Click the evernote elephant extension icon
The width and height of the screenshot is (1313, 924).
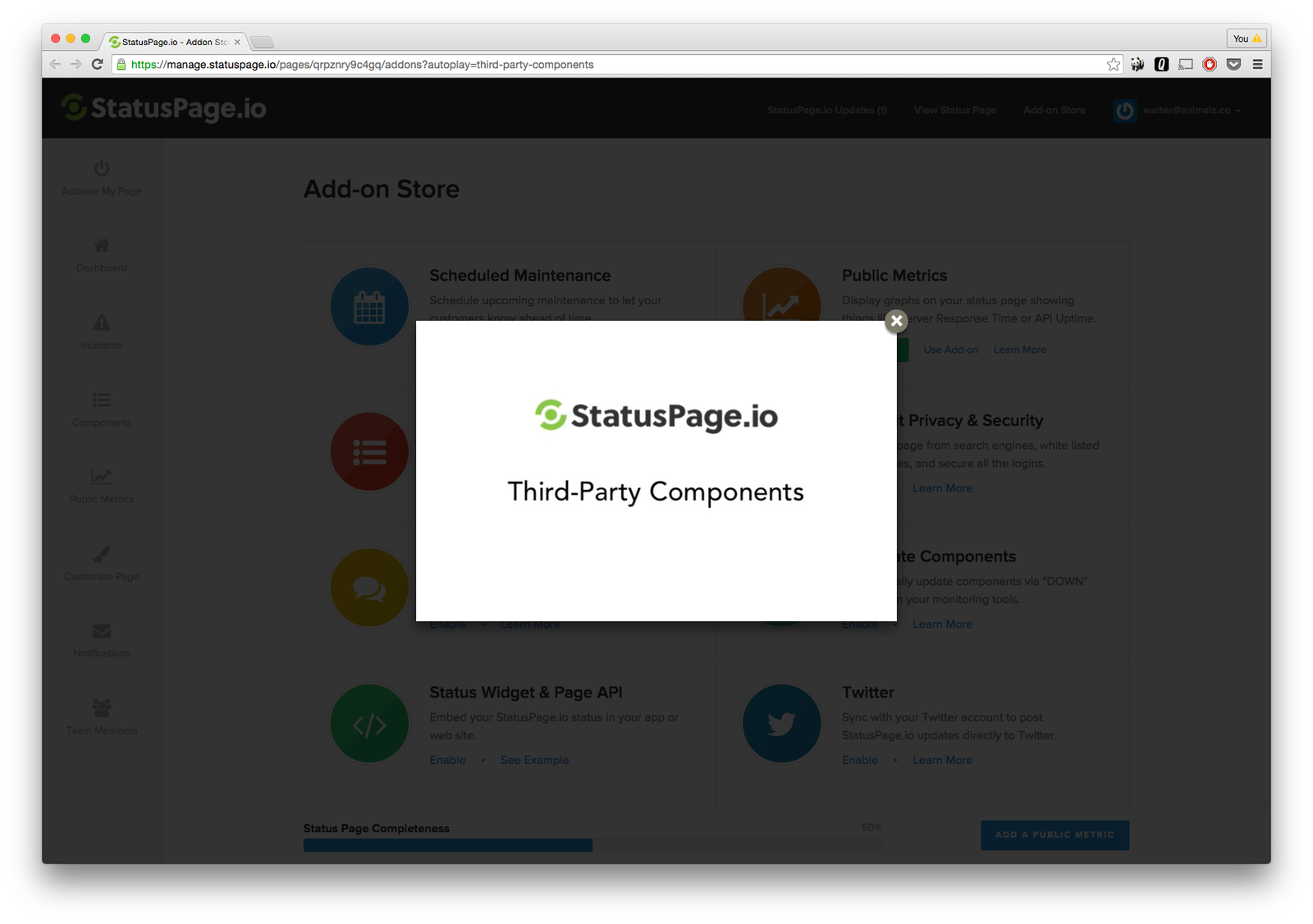[x=1137, y=64]
